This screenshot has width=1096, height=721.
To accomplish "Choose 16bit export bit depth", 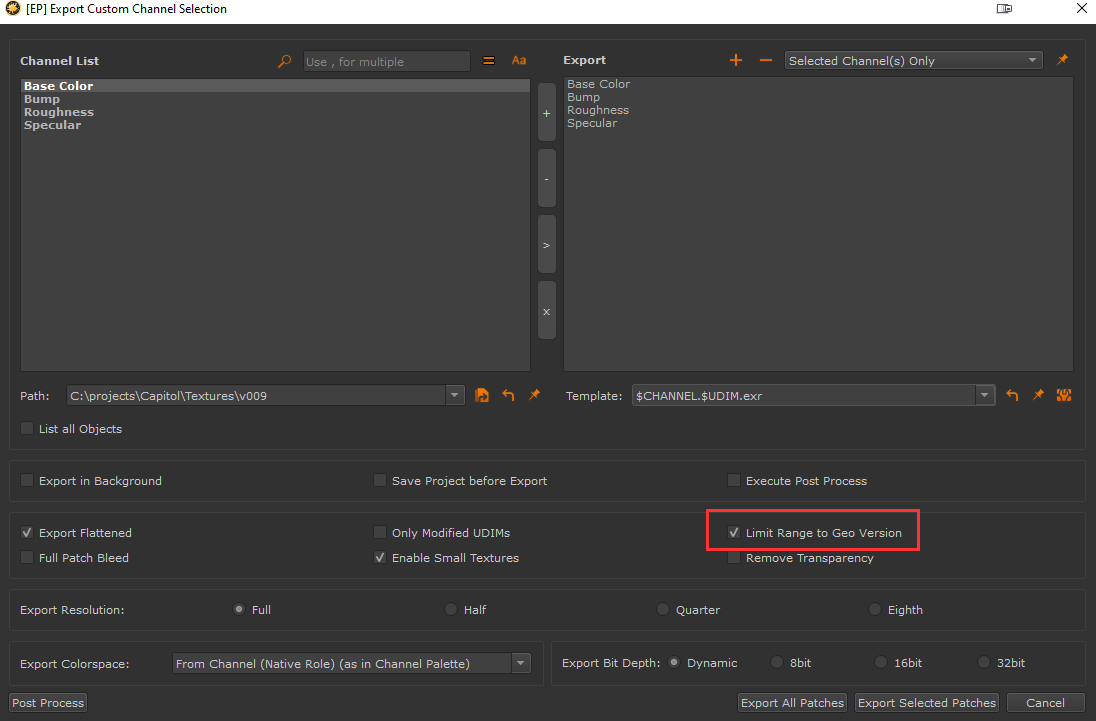I will [x=881, y=663].
